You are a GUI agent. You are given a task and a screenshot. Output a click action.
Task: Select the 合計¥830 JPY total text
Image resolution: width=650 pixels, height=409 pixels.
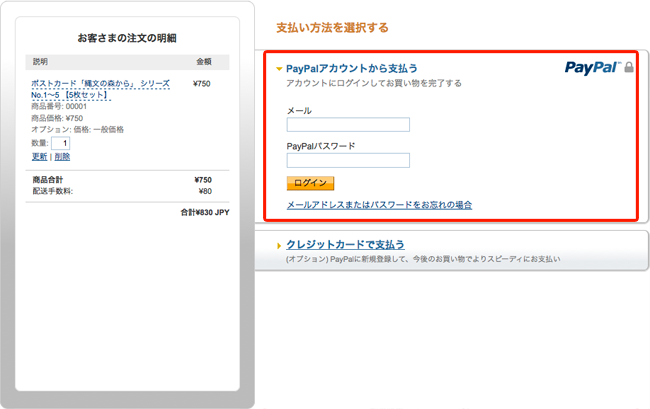pyautogui.click(x=205, y=212)
